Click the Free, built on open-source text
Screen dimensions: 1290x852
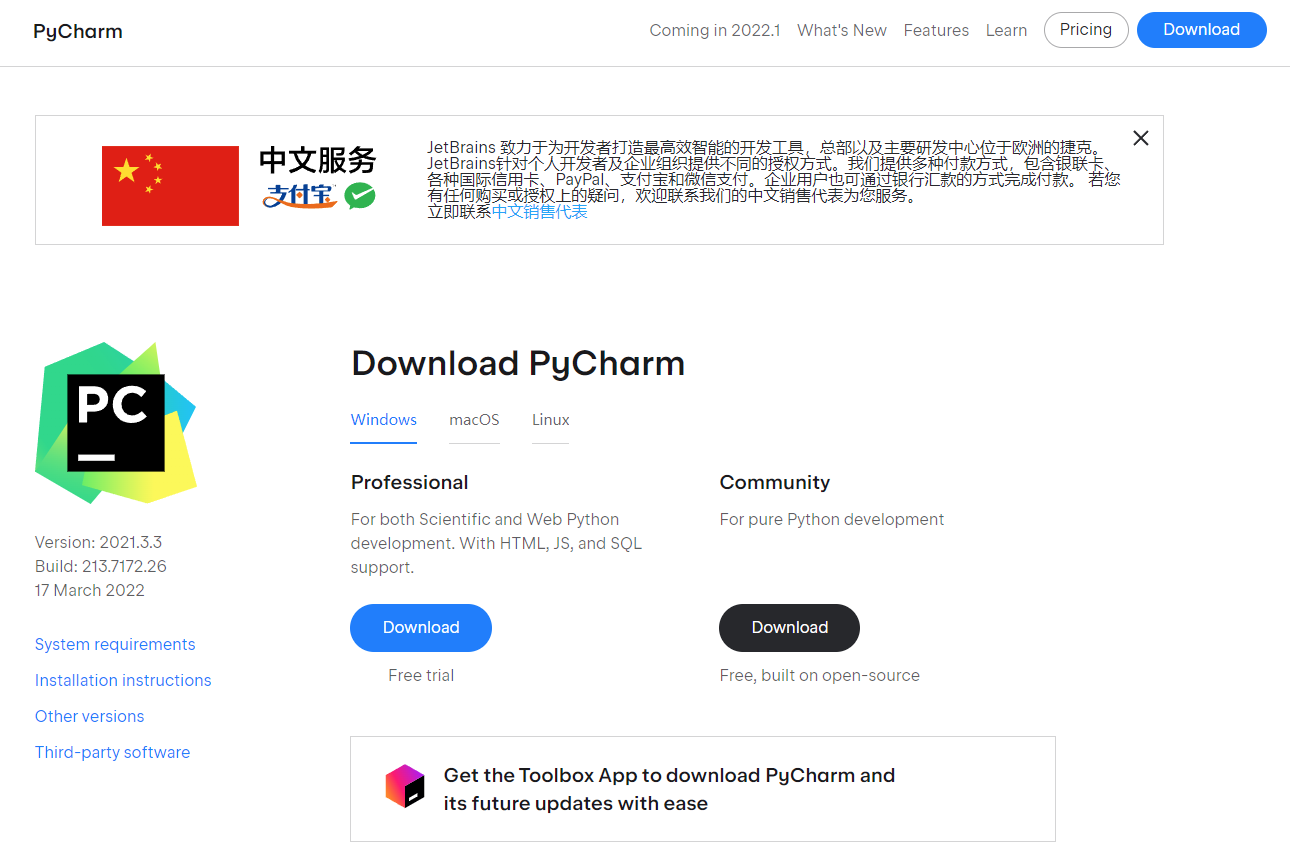(820, 676)
